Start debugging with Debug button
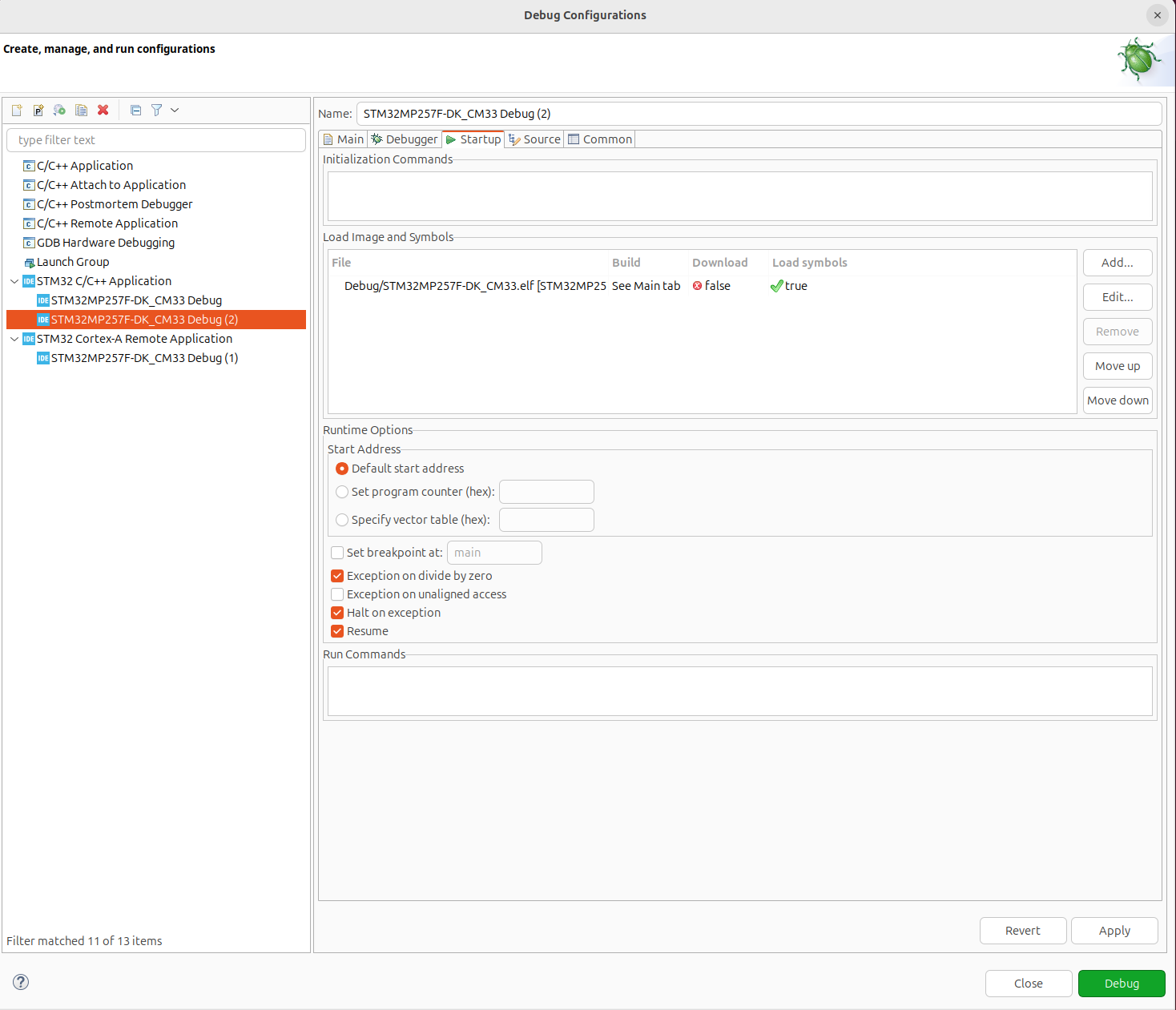The image size is (1176, 1010). click(1122, 983)
